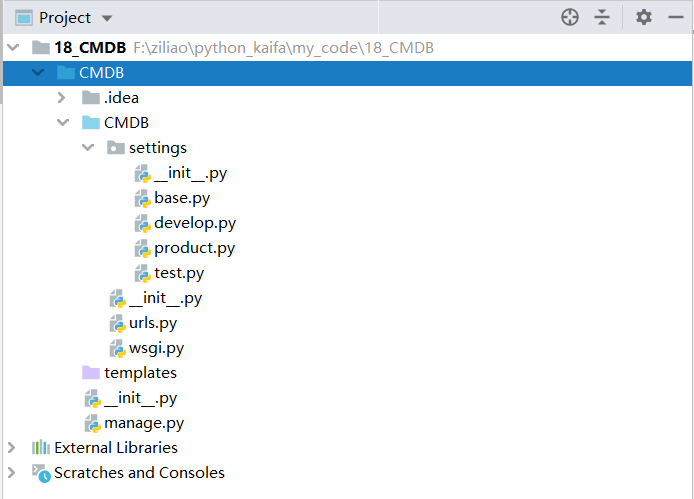Select the 18_CMDB project root label
694x499 pixels.
click(90, 47)
